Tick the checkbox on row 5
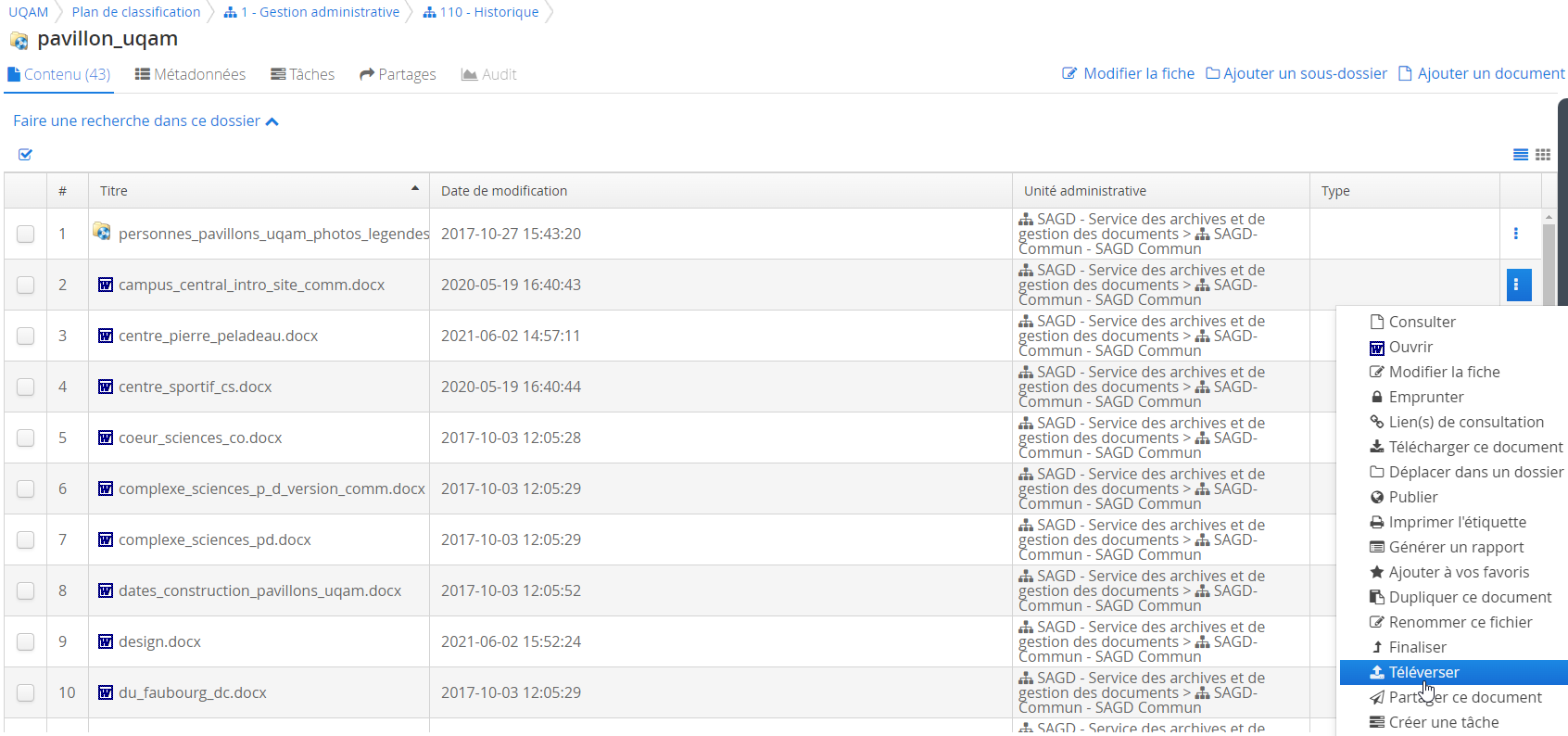This screenshot has height=736, width=1568. coord(25,438)
